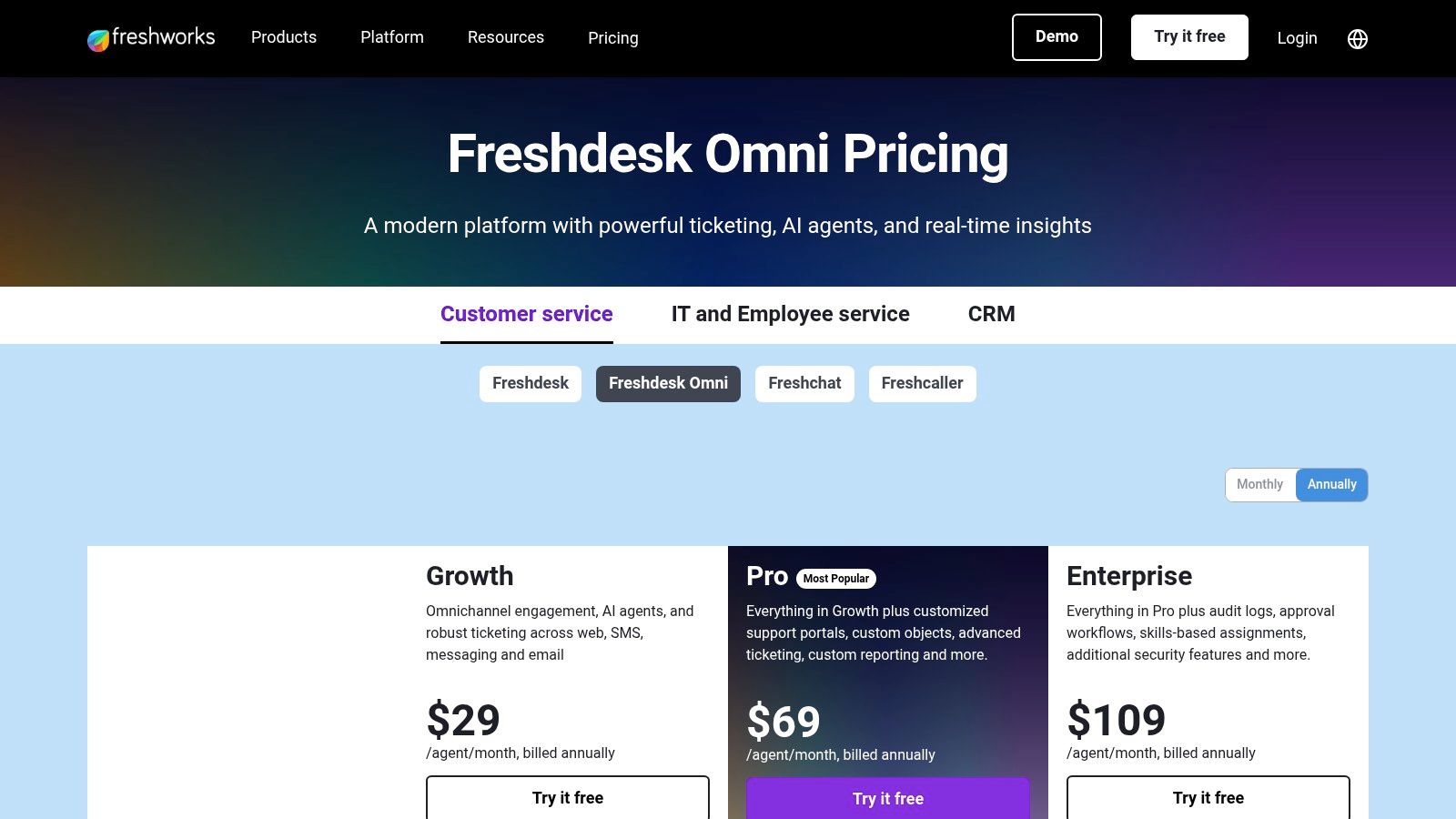
Task: Select the Freshcaller pricing pill
Action: point(922,383)
